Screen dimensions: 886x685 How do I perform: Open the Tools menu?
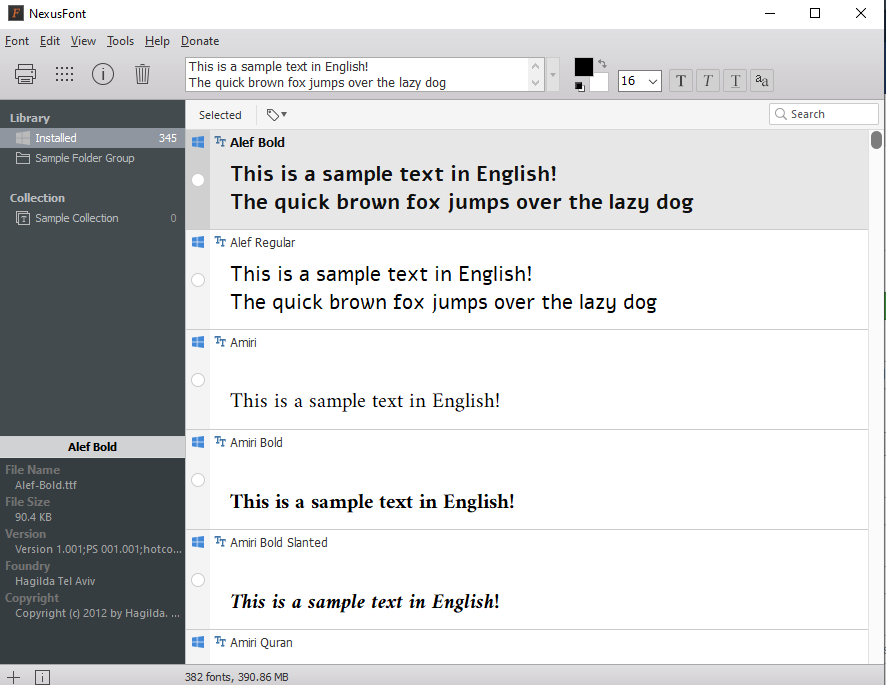[x=120, y=41]
